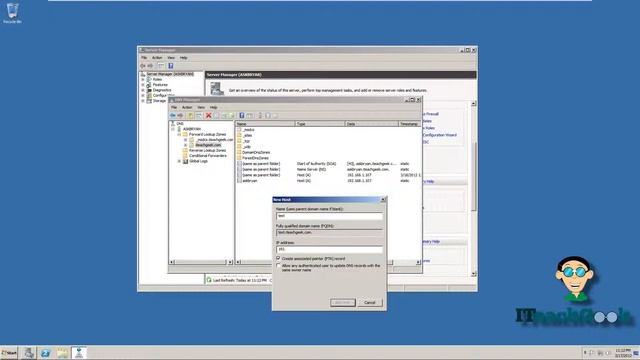Click the Type column header
The image size is (640, 360).
[320, 124]
